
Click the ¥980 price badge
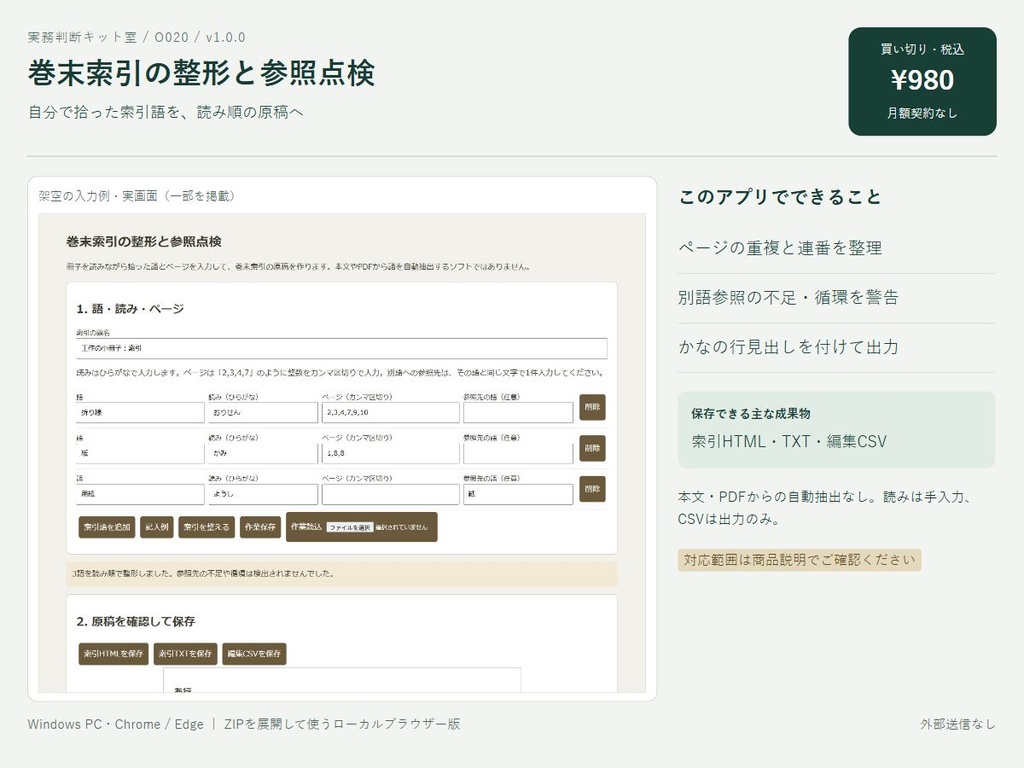(x=922, y=81)
